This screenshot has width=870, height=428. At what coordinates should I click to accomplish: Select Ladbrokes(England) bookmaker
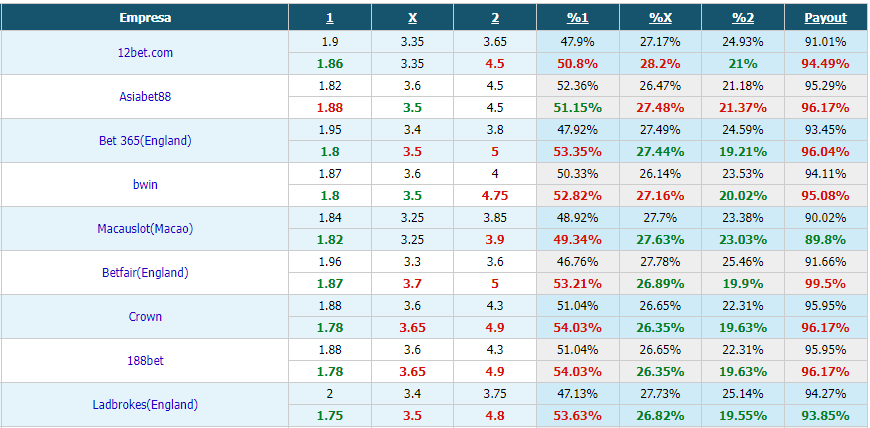coord(145,405)
